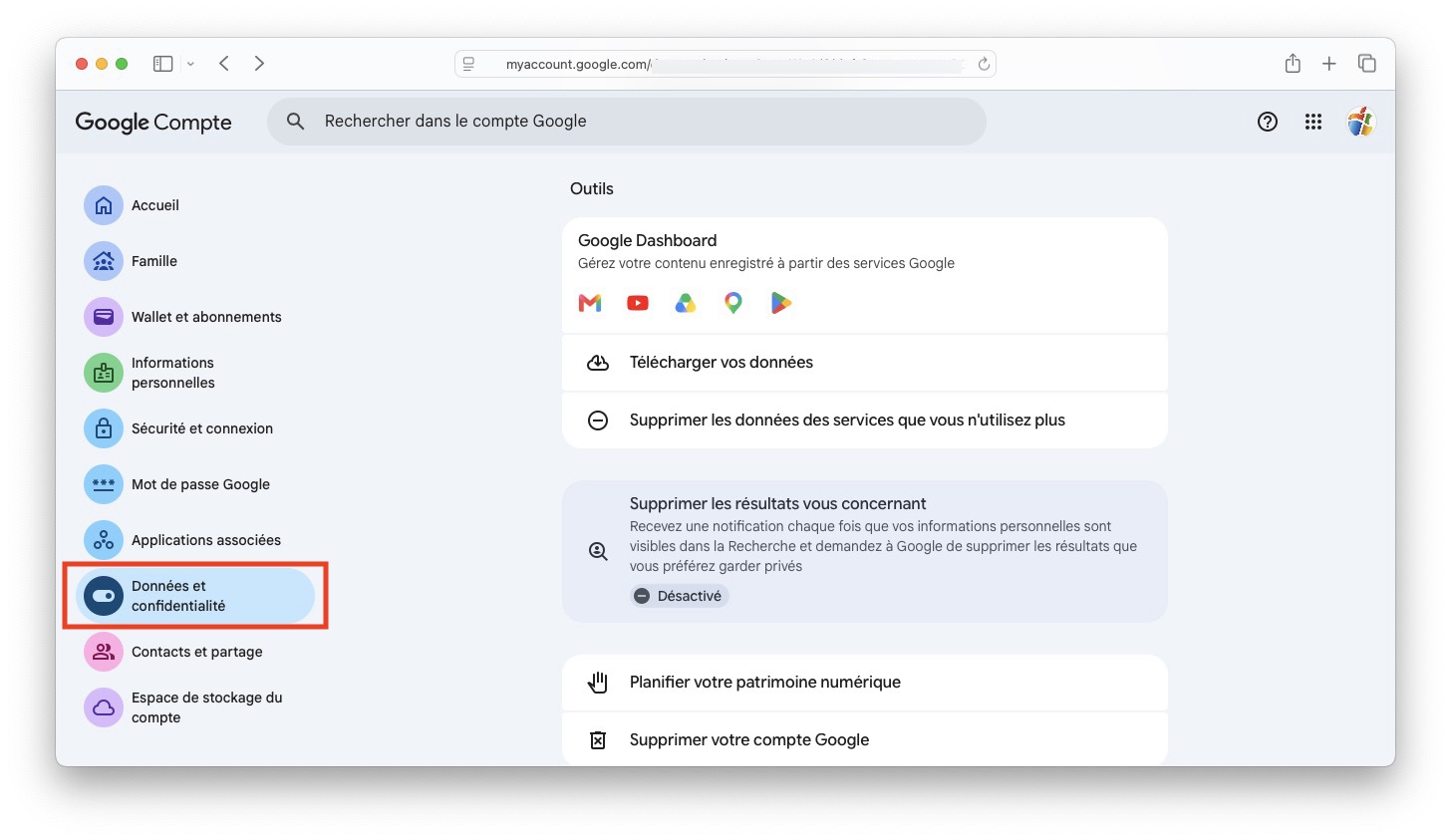This screenshot has height=840, width=1451.
Task: Click the Google Play icon
Action: pos(781,303)
